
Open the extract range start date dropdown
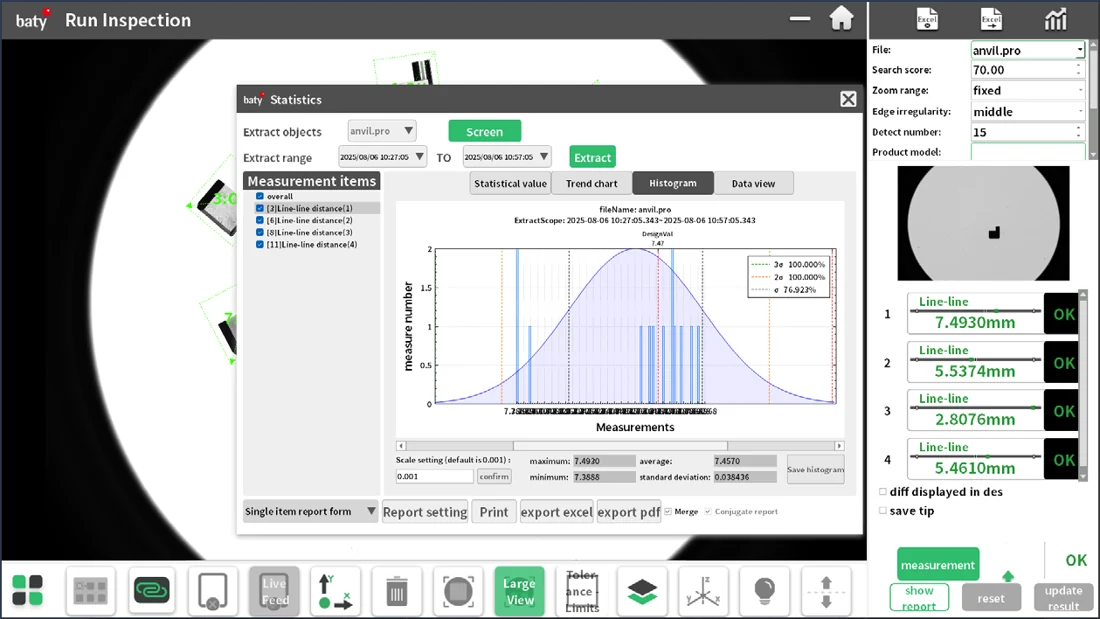[382, 157]
